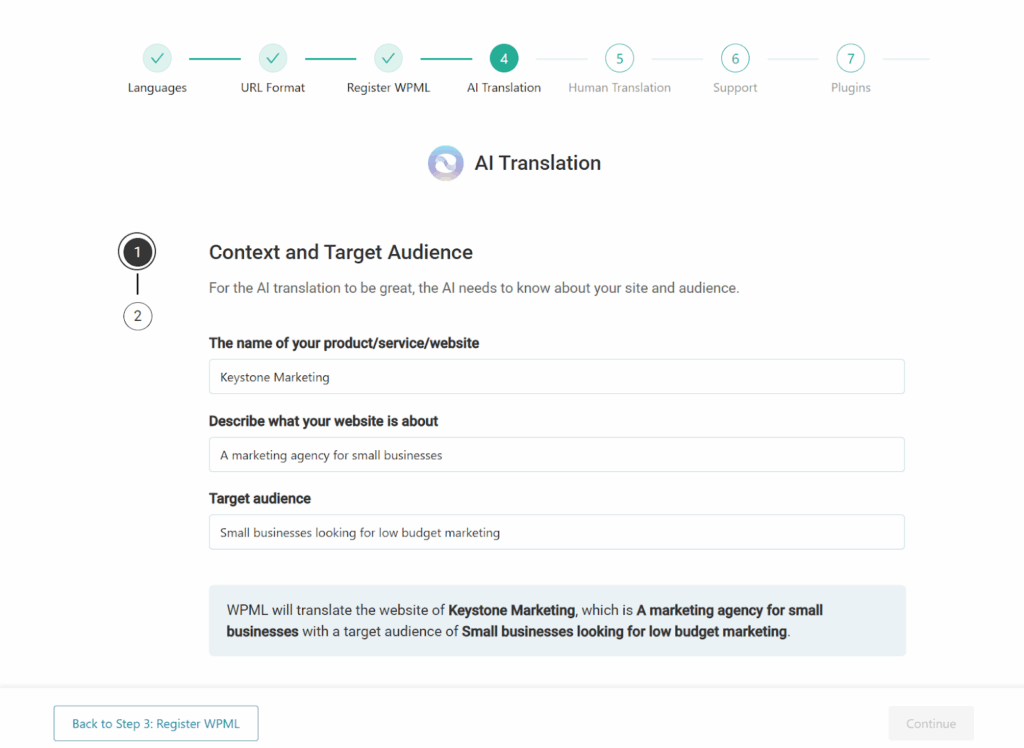Viewport: 1024px width, 748px height.
Task: Click the WPML translation summary box
Action: click(x=557, y=621)
